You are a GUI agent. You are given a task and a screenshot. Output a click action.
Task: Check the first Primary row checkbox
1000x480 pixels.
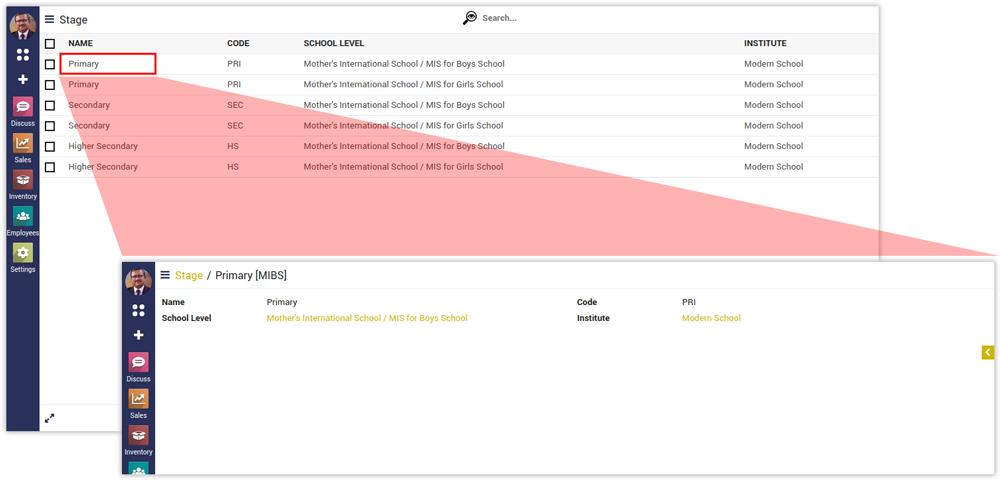pos(50,64)
